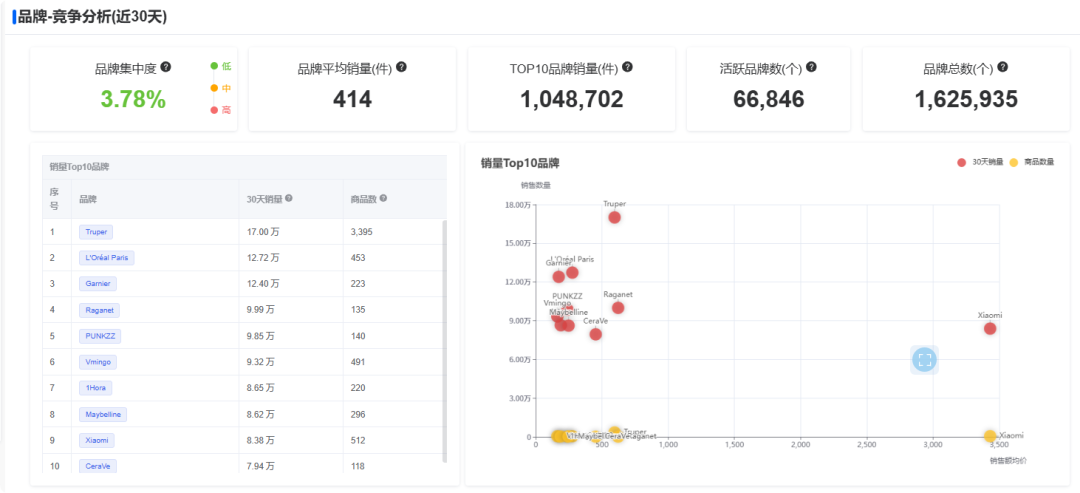
Task: Click the 66,846 active brands value
Action: pyautogui.click(x=768, y=100)
